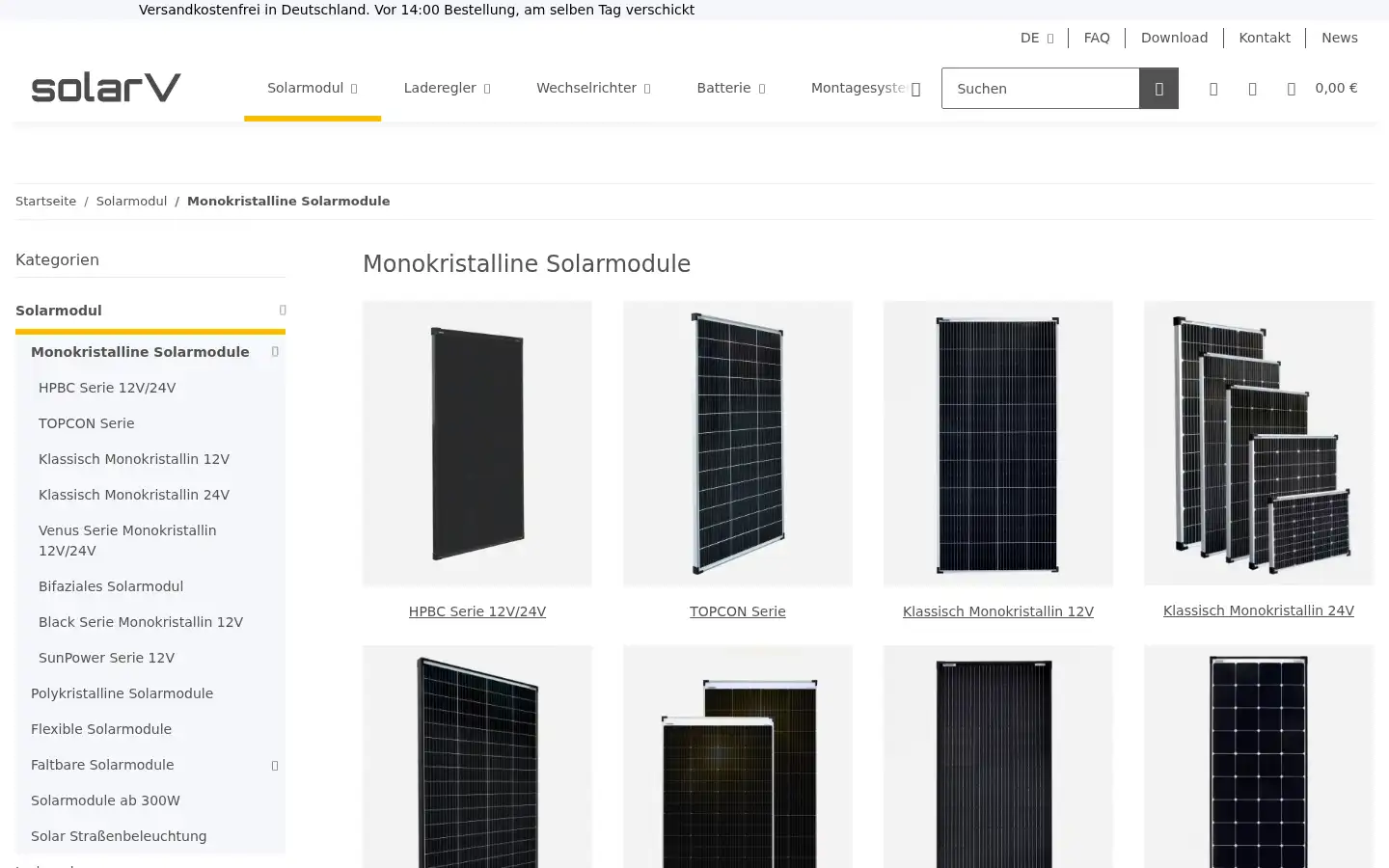The width and height of the screenshot is (1389, 868).
Task: Select Black Serie Monokristallin 12V in sidebar
Action: pyautogui.click(x=141, y=622)
